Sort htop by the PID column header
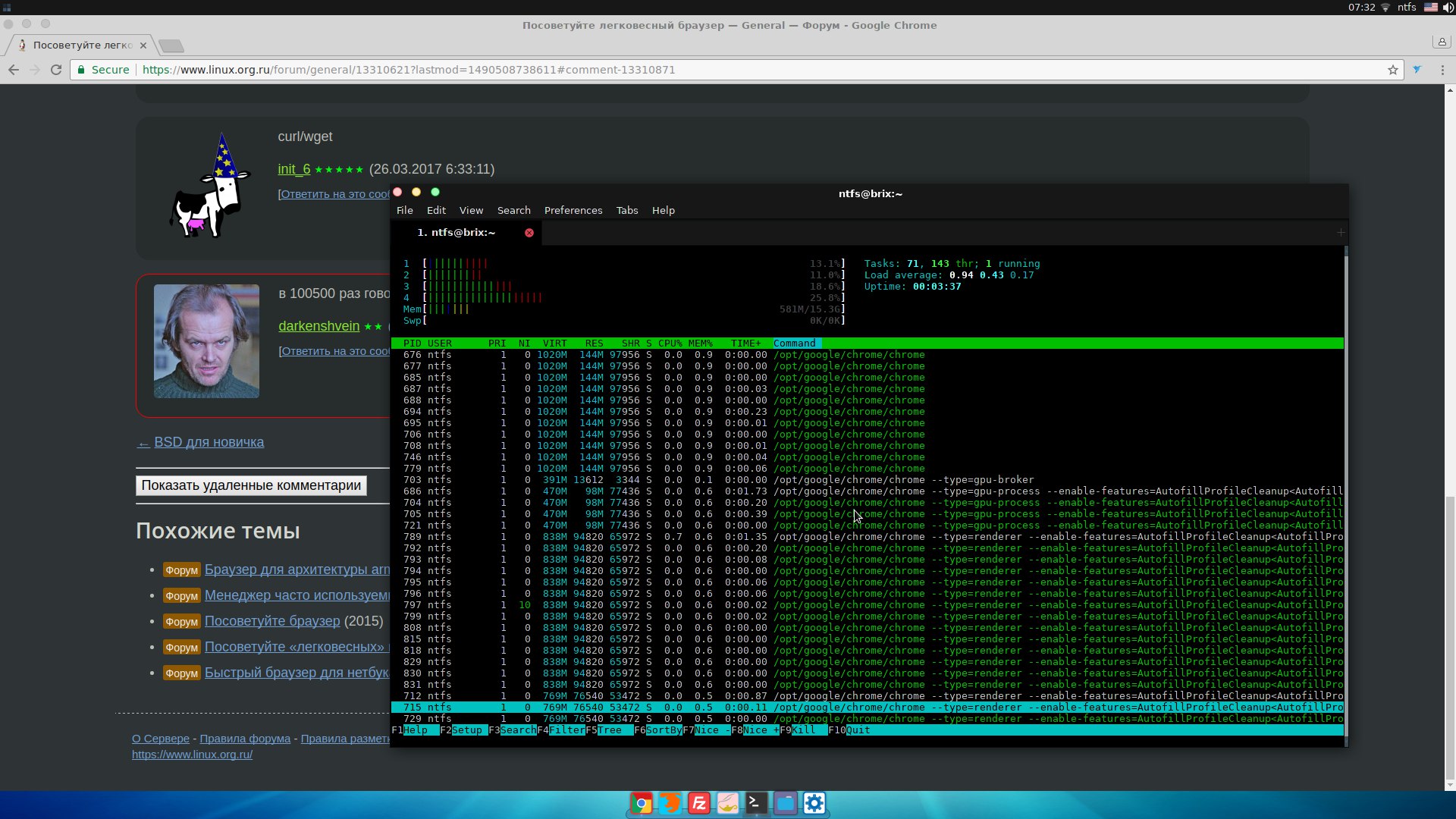This screenshot has width=1456, height=819. tap(412, 344)
